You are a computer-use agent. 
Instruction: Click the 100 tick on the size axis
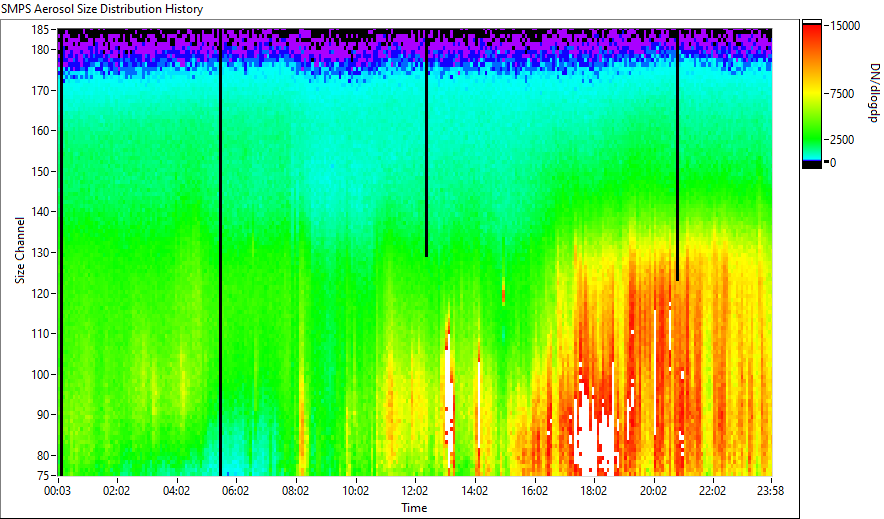(41, 375)
